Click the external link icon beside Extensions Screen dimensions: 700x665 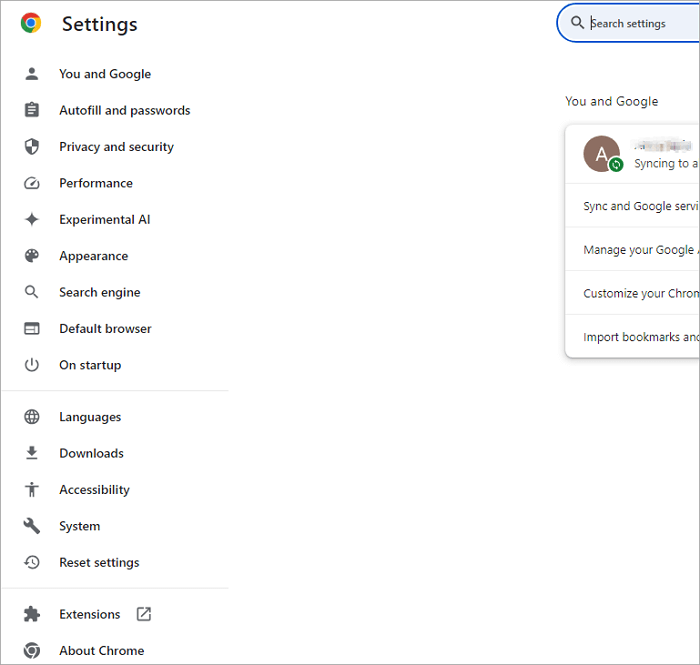point(144,614)
